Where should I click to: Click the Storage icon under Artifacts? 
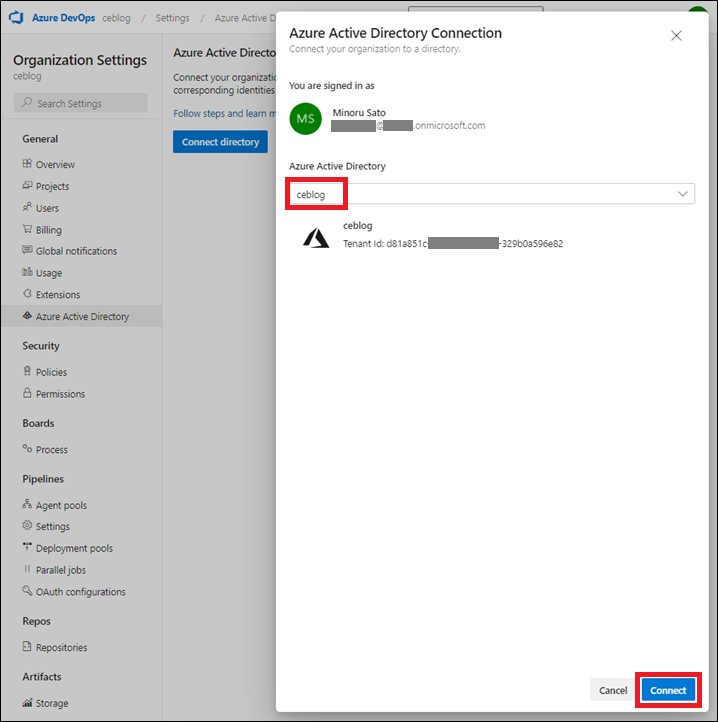(x=27, y=703)
